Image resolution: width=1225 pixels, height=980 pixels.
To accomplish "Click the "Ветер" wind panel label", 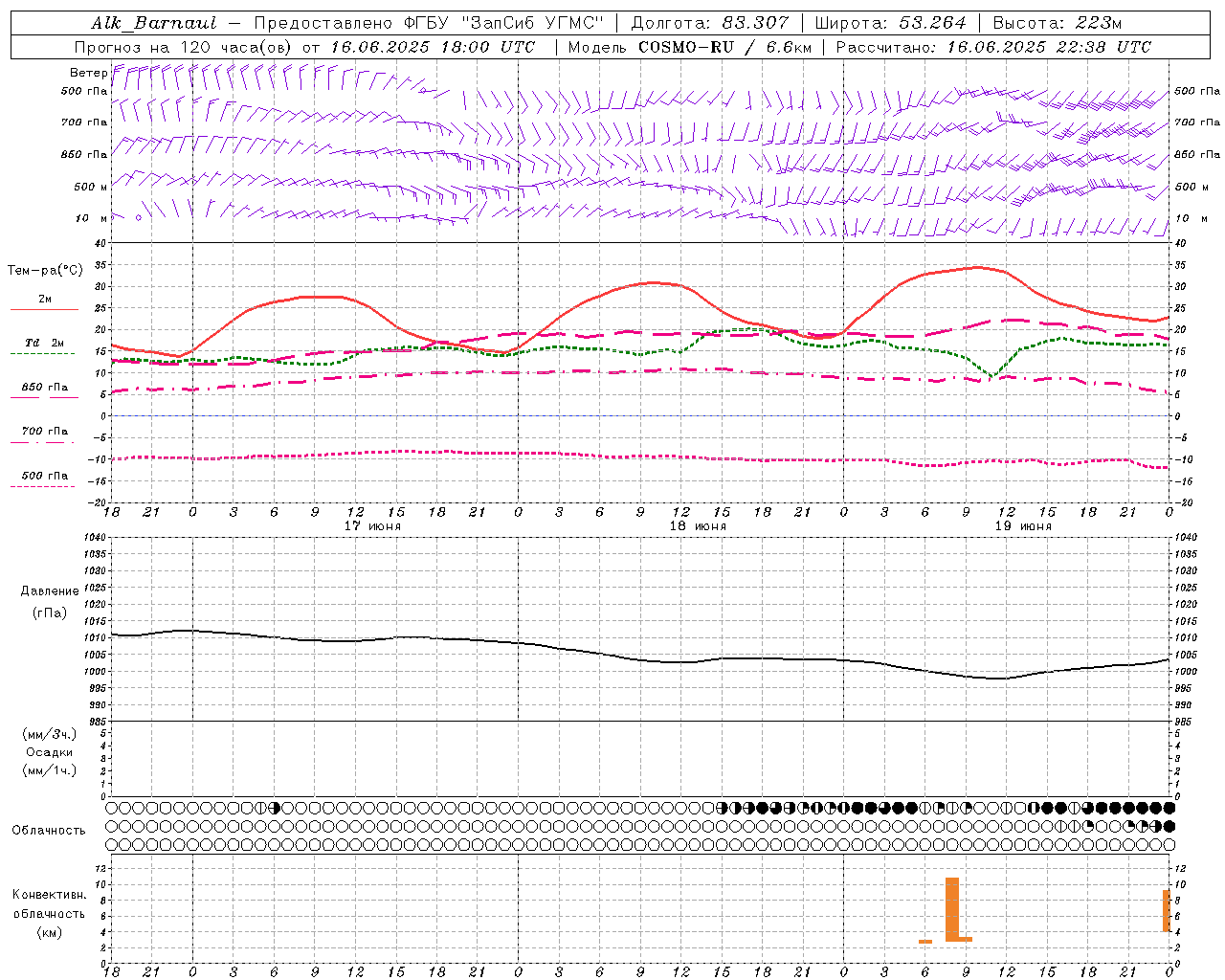I will pyautogui.click(x=89, y=73).
